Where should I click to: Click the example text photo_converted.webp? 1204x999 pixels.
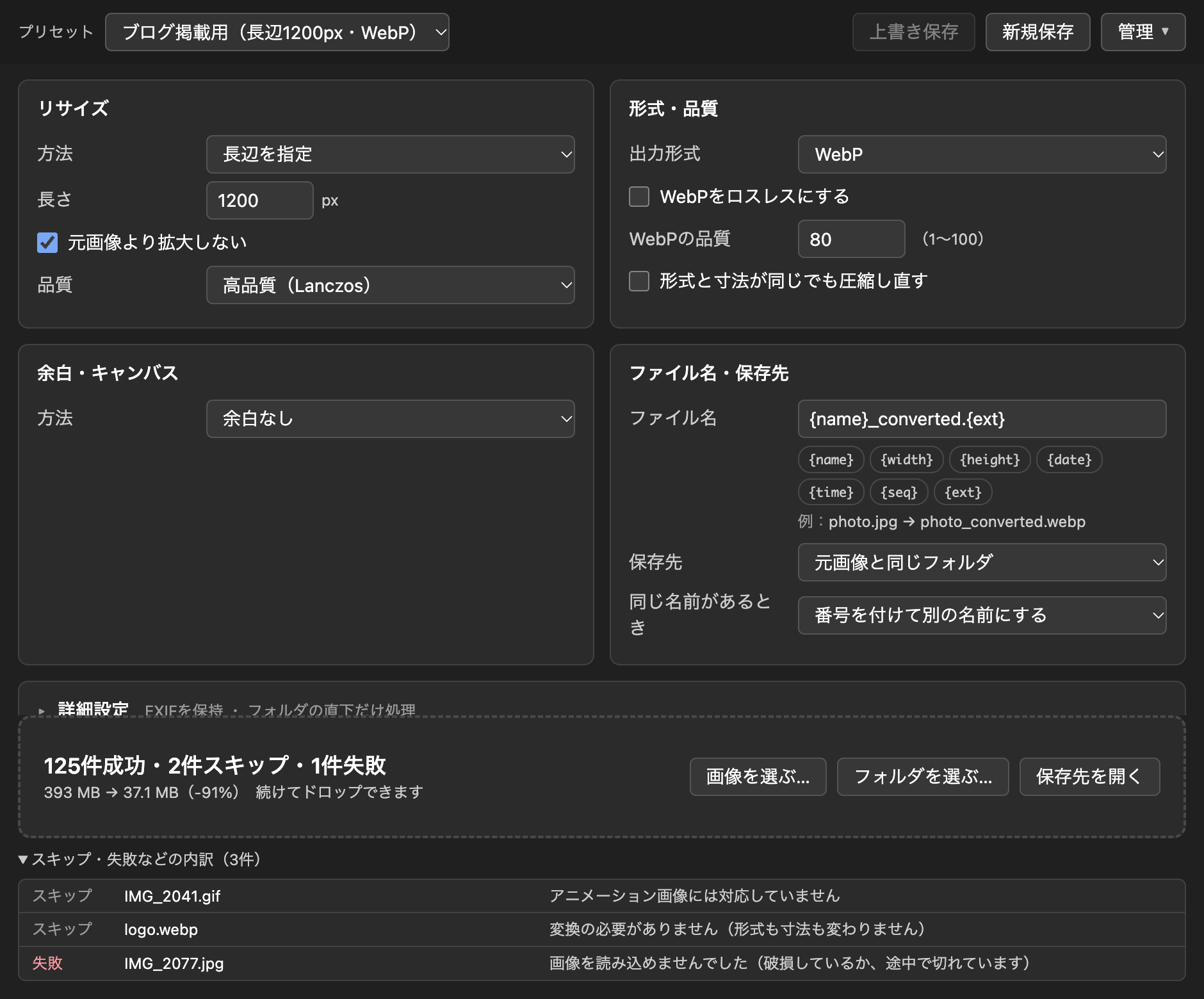1002,522
